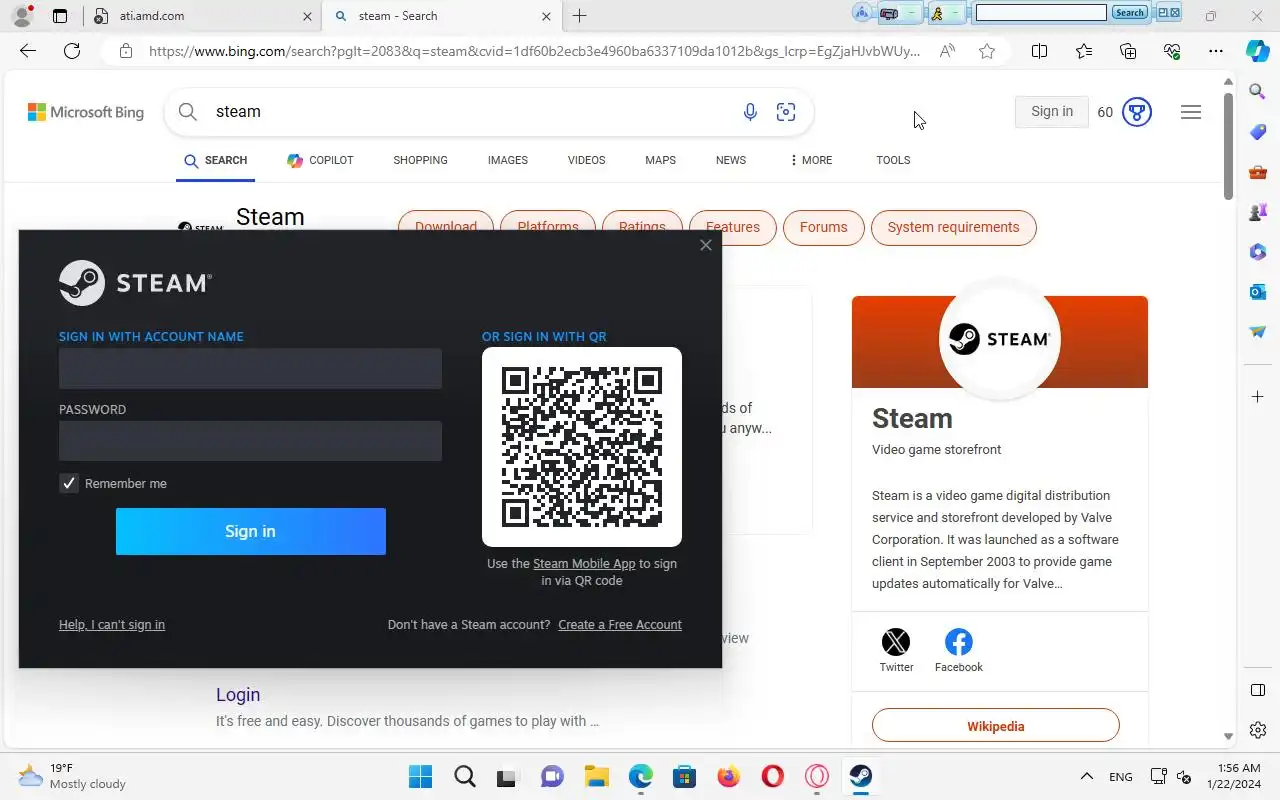Show hidden tray icons chevron
1280x800 pixels.
[x=1086, y=776]
